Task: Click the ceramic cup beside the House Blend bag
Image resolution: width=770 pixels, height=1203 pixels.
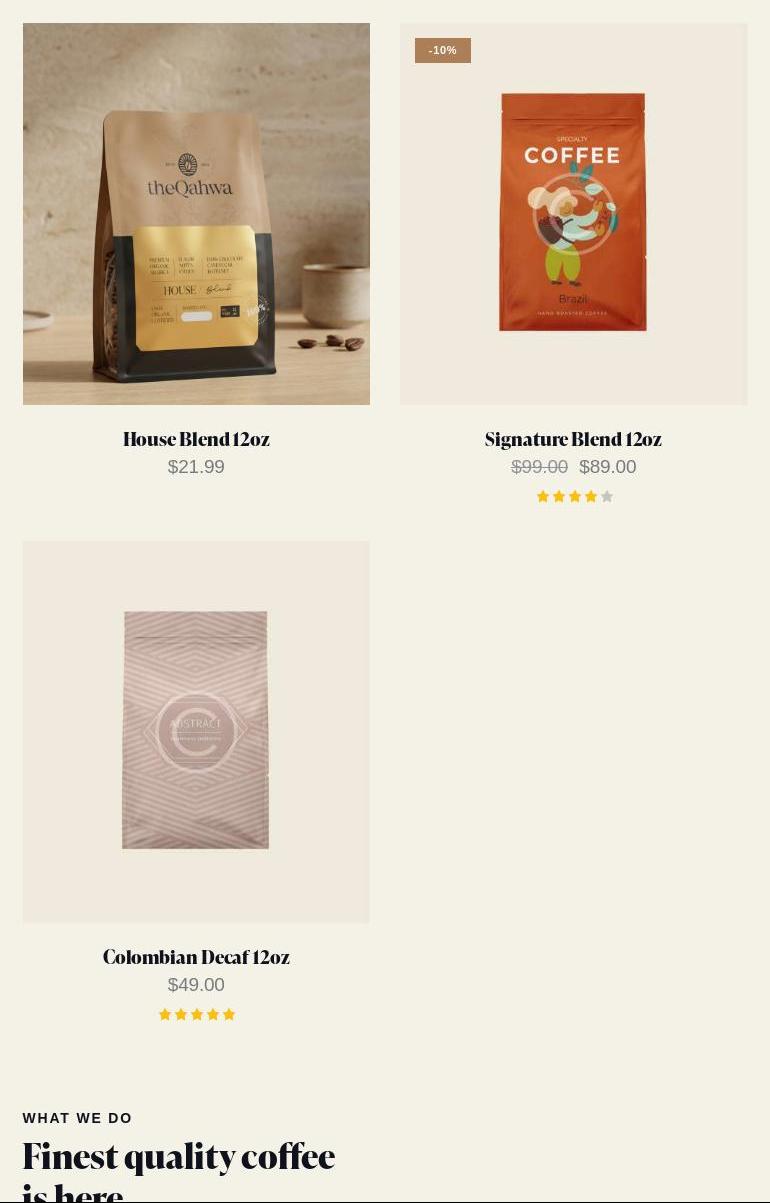Action: (335, 295)
